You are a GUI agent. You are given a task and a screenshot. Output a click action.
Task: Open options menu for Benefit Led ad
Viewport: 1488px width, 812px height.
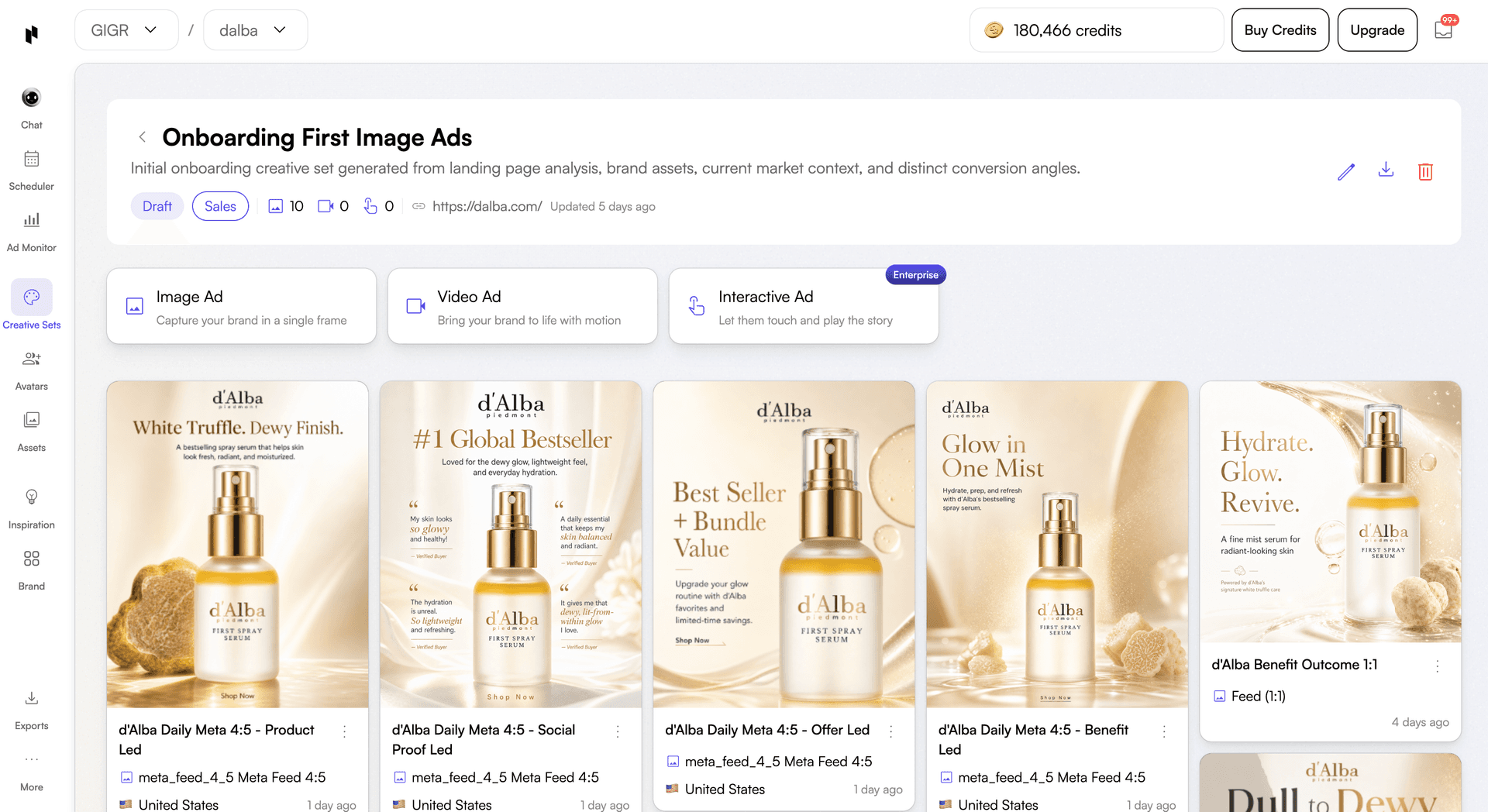[1164, 731]
